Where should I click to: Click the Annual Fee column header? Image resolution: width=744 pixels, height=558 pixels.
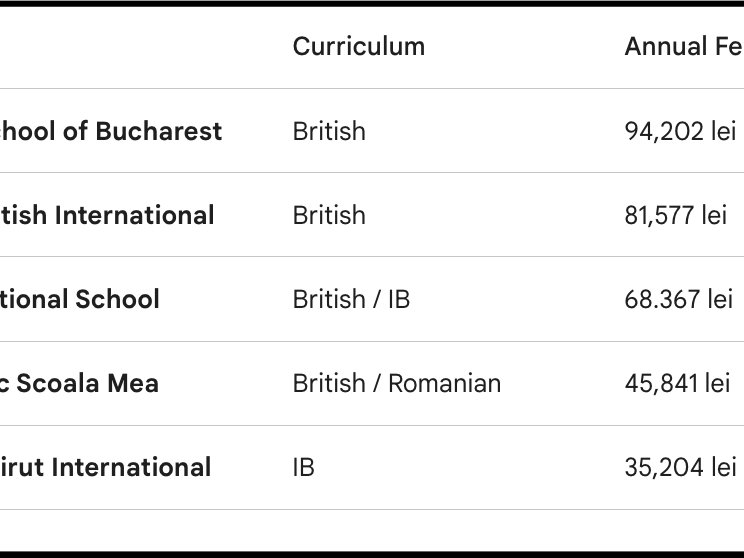coord(683,46)
